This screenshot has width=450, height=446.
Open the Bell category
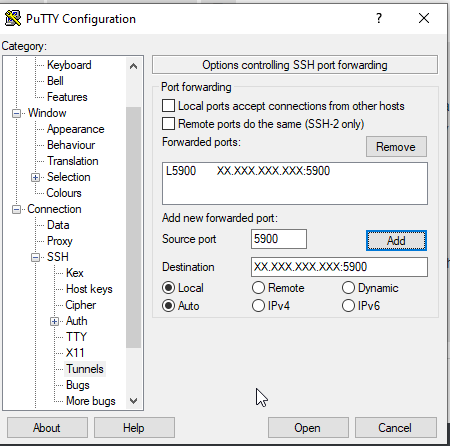pyautogui.click(x=55, y=81)
